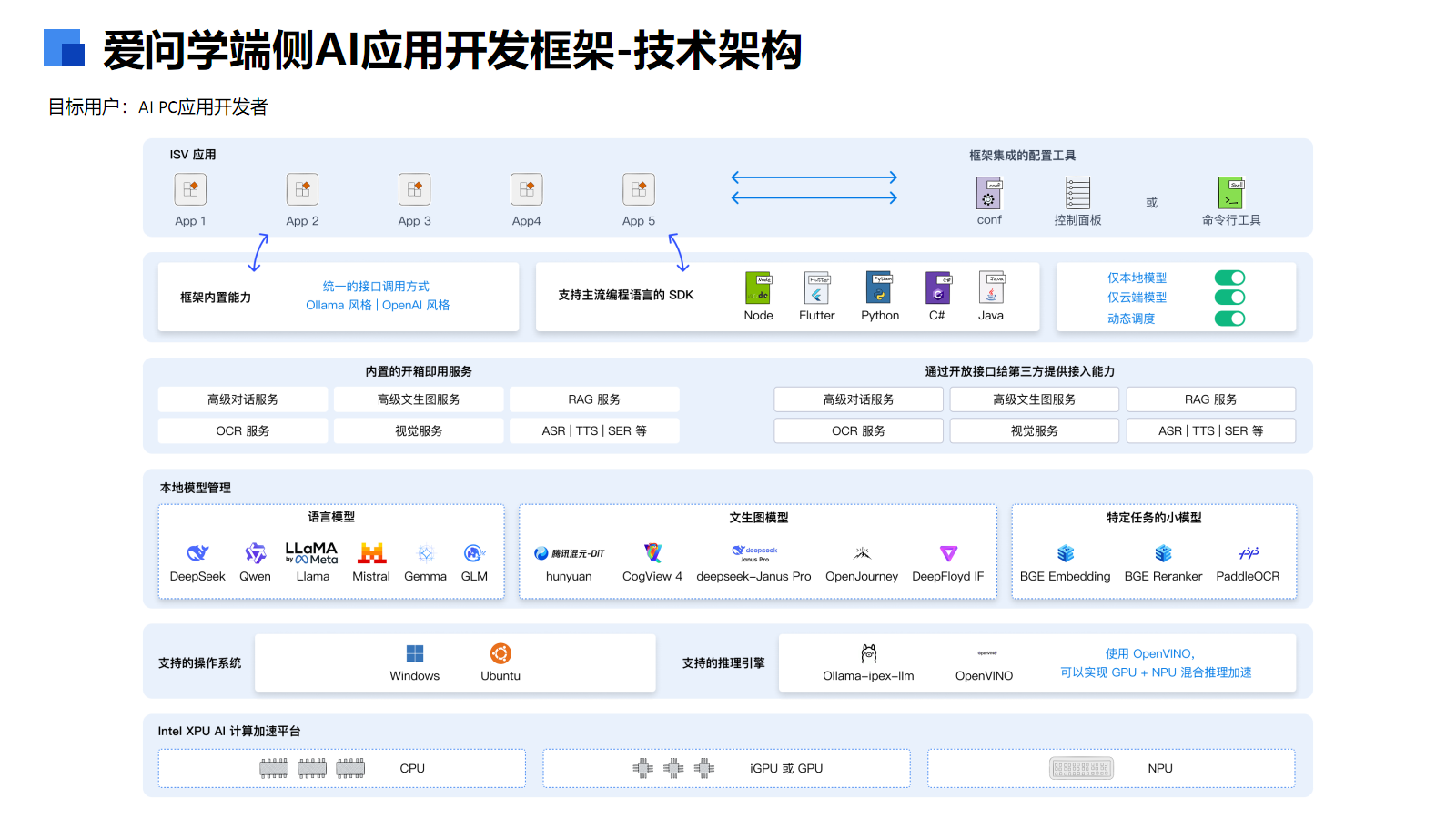This screenshot has width=1456, height=819.
Task: Click the 高级对话服务 built-in service box
Action: coord(243,399)
